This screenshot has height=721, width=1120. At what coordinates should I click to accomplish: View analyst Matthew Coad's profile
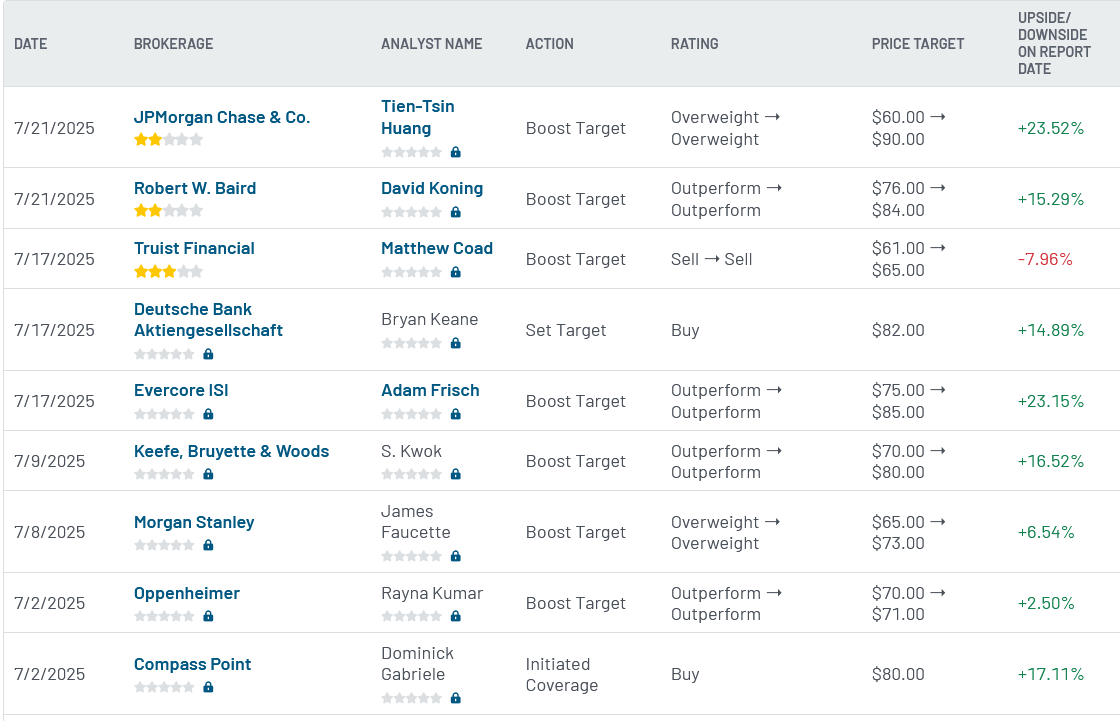tap(437, 248)
